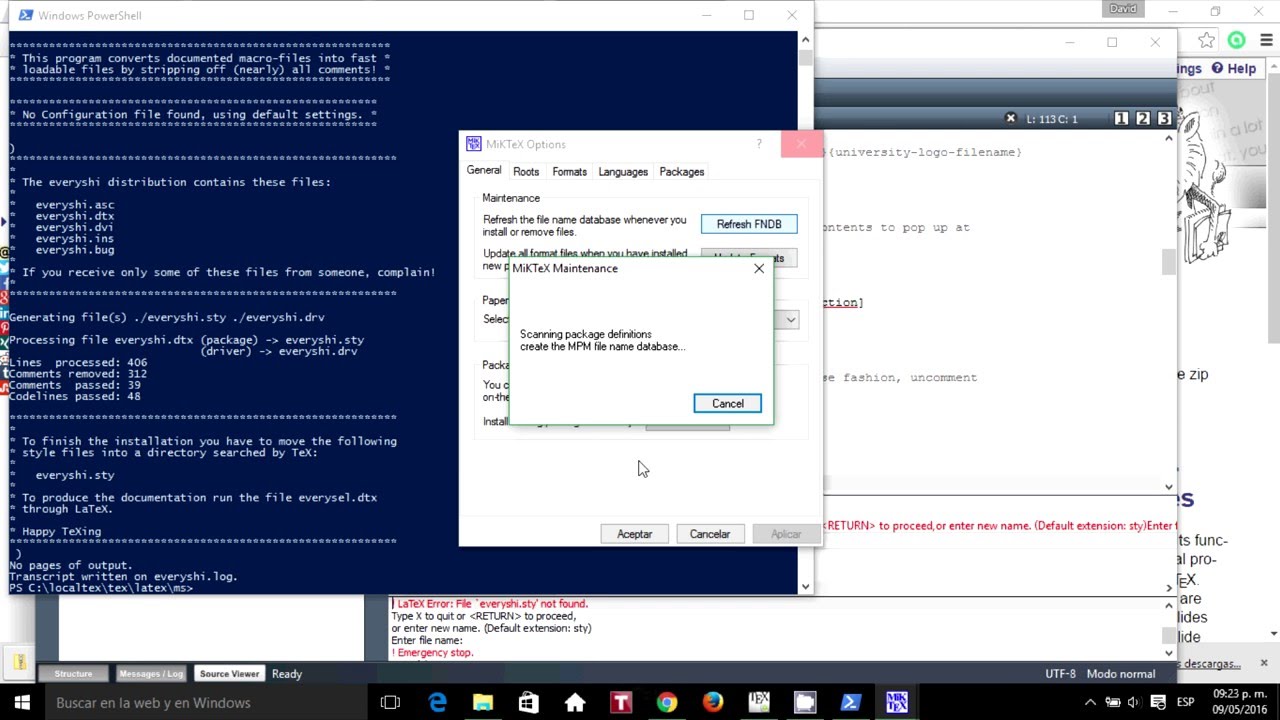
Task: Switch to the TeX editor taskbar icon
Action: [759, 703]
